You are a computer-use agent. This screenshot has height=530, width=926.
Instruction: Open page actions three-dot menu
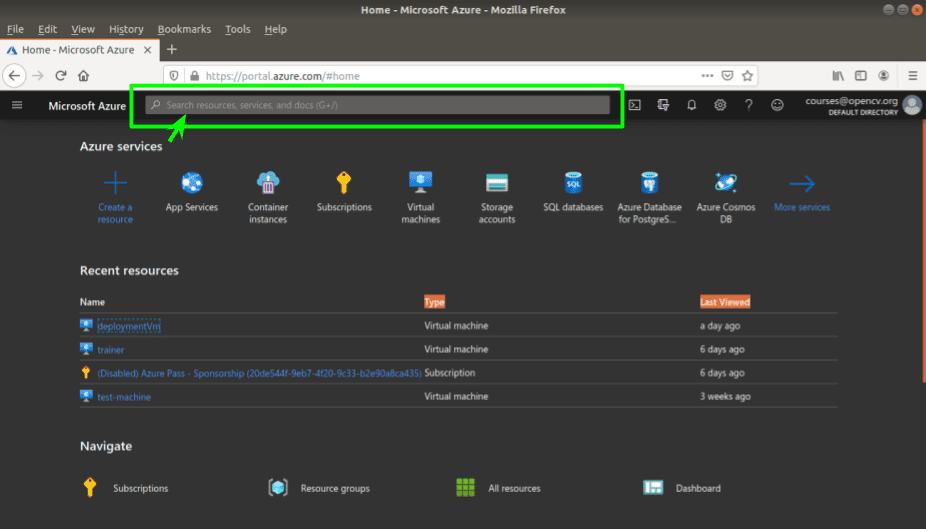point(707,76)
